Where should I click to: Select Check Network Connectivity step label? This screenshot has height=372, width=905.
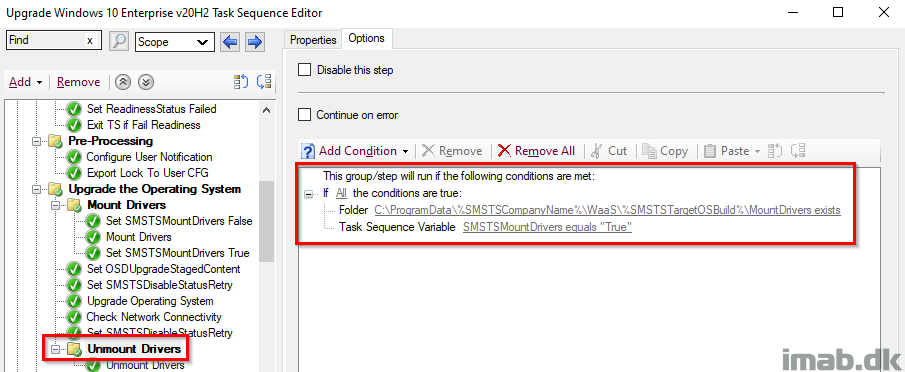(x=154, y=317)
